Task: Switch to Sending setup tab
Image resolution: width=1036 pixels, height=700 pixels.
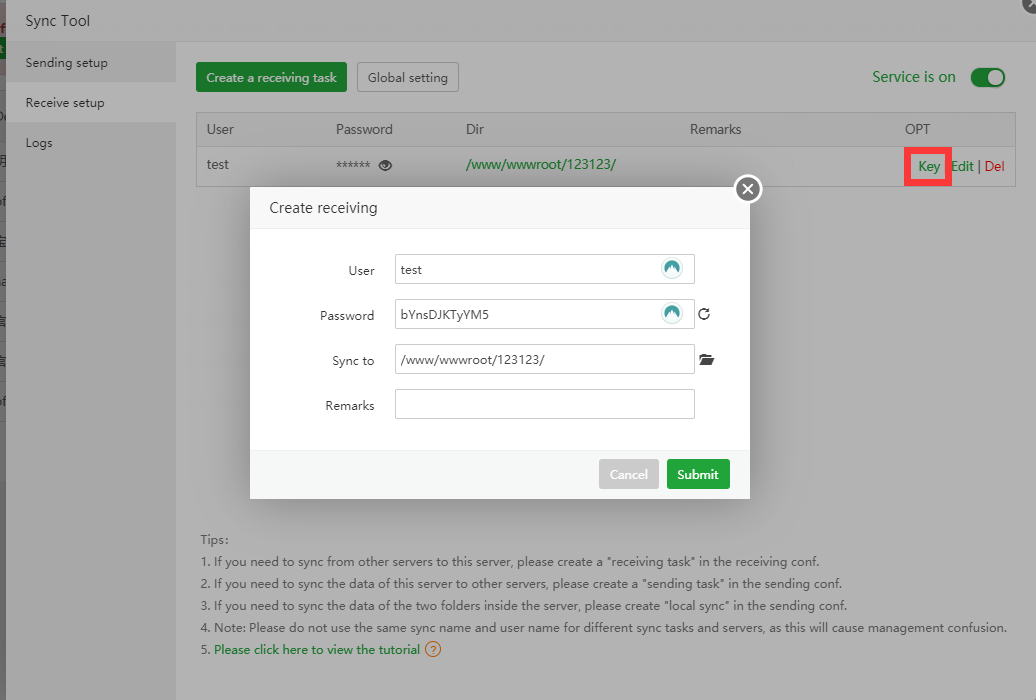Action: point(66,63)
